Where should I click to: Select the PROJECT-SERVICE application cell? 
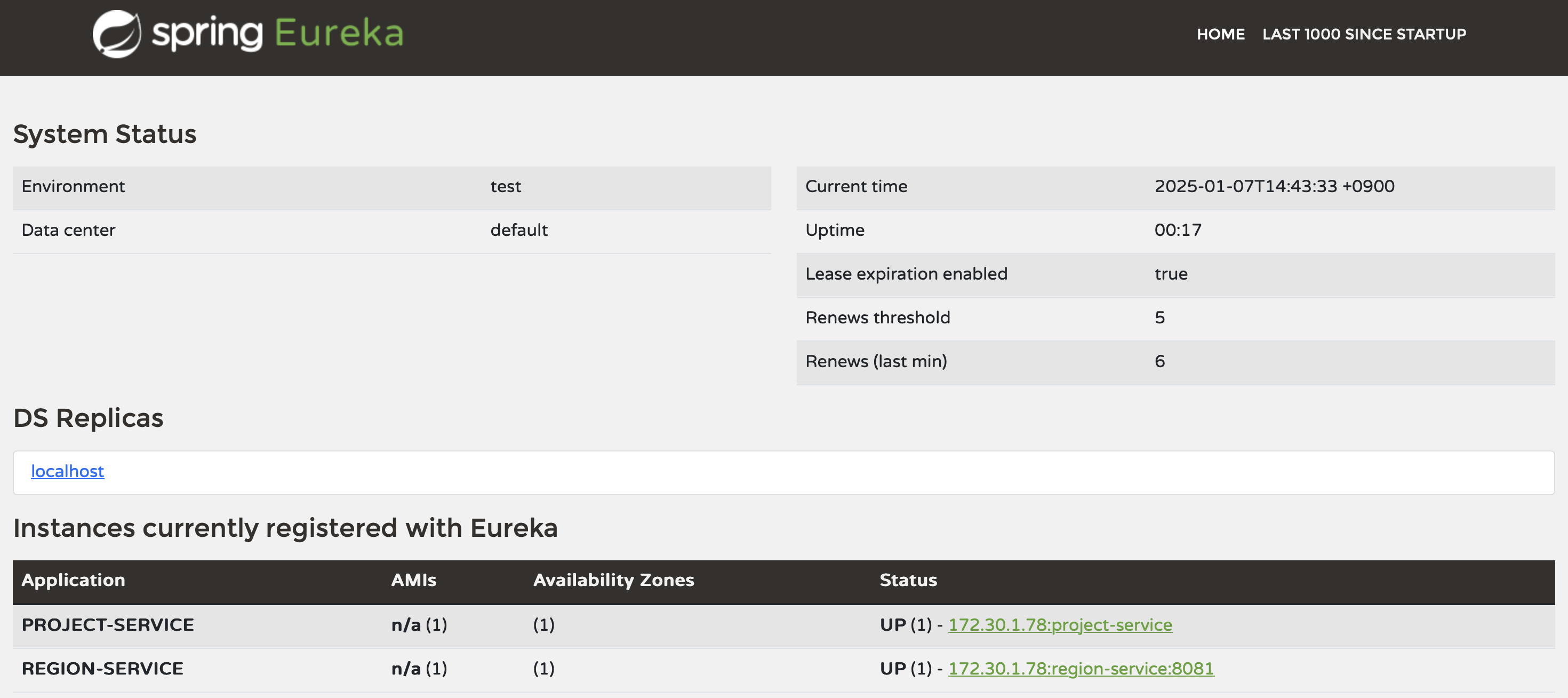click(x=108, y=625)
